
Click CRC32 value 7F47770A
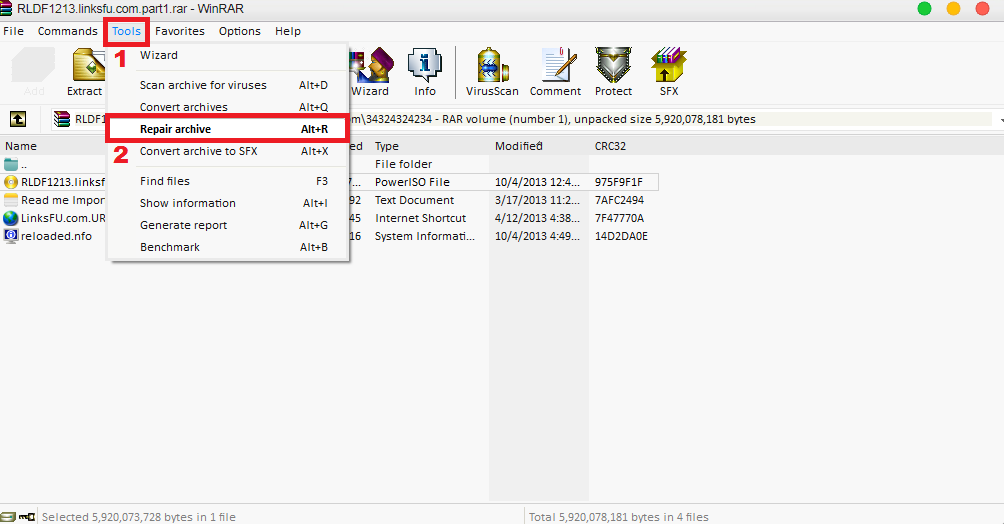619,218
